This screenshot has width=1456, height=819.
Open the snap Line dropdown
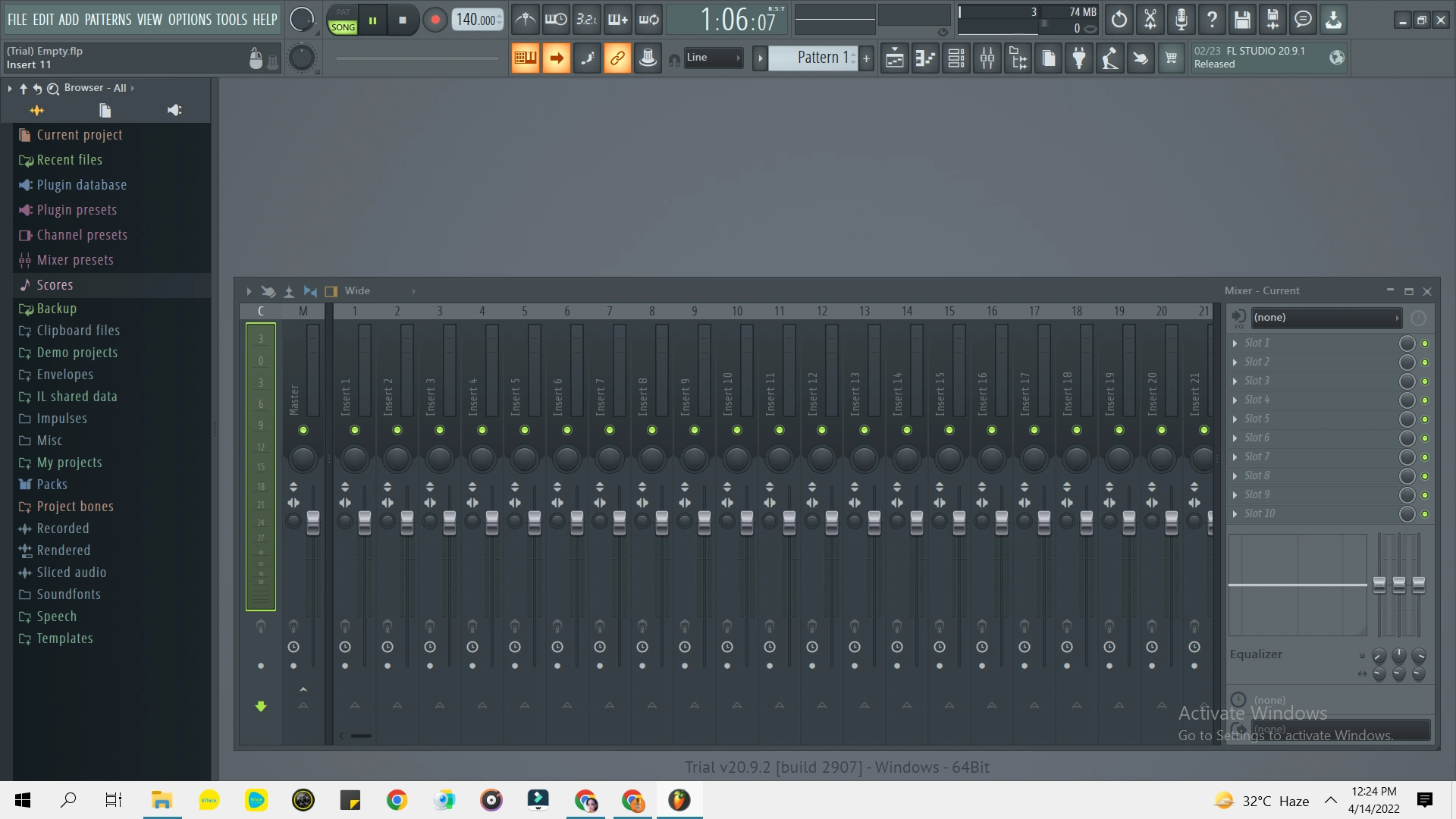(713, 58)
